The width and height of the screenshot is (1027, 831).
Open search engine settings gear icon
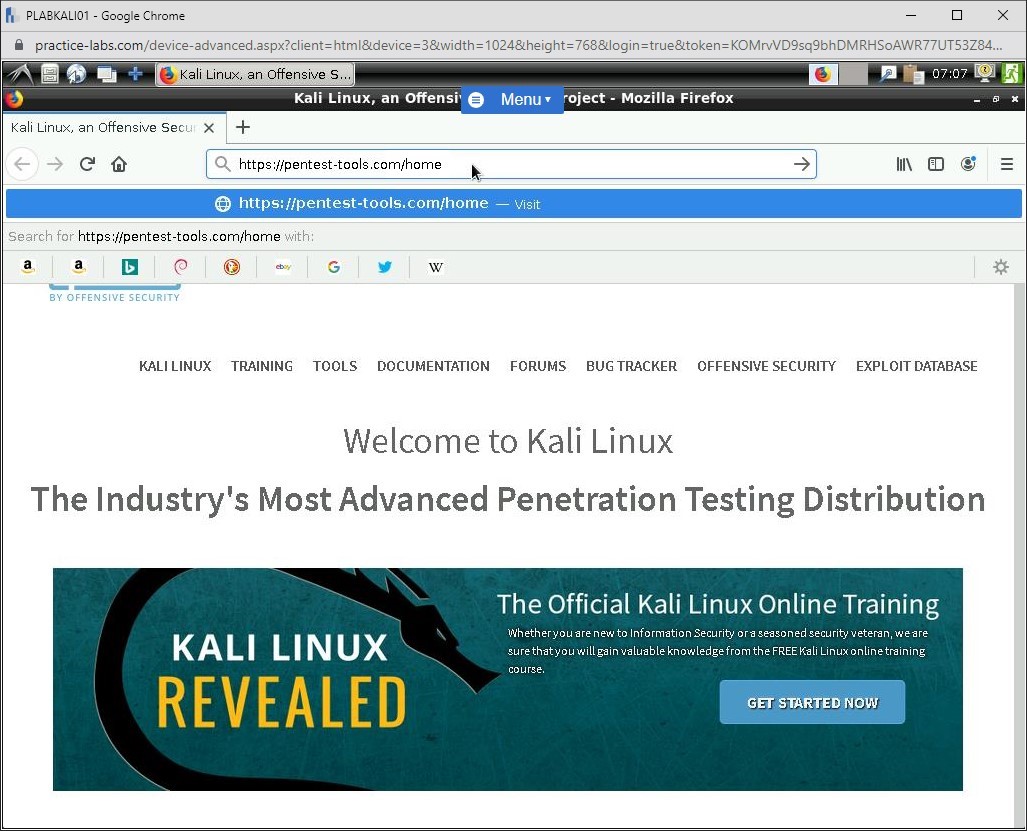(x=1000, y=267)
